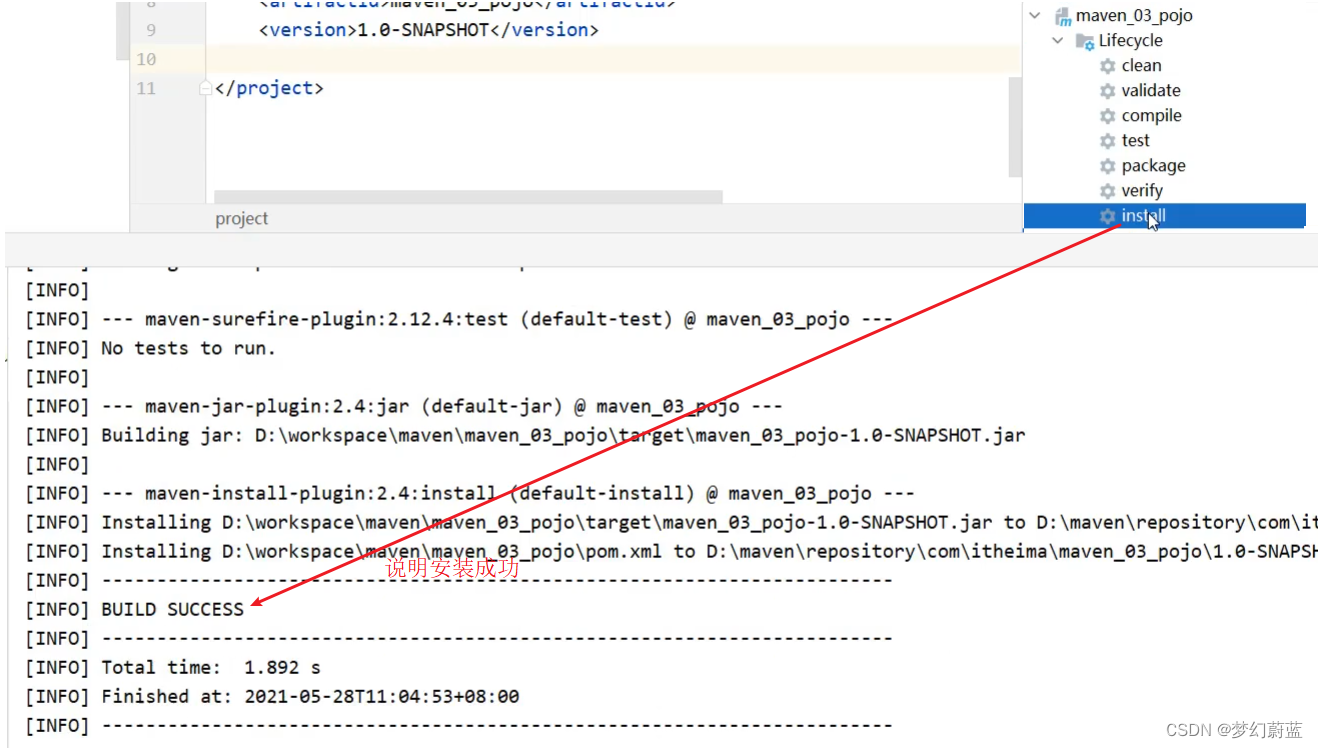Select the clean lifecycle goal
Image resolution: width=1318 pixels, height=748 pixels.
tap(1141, 66)
